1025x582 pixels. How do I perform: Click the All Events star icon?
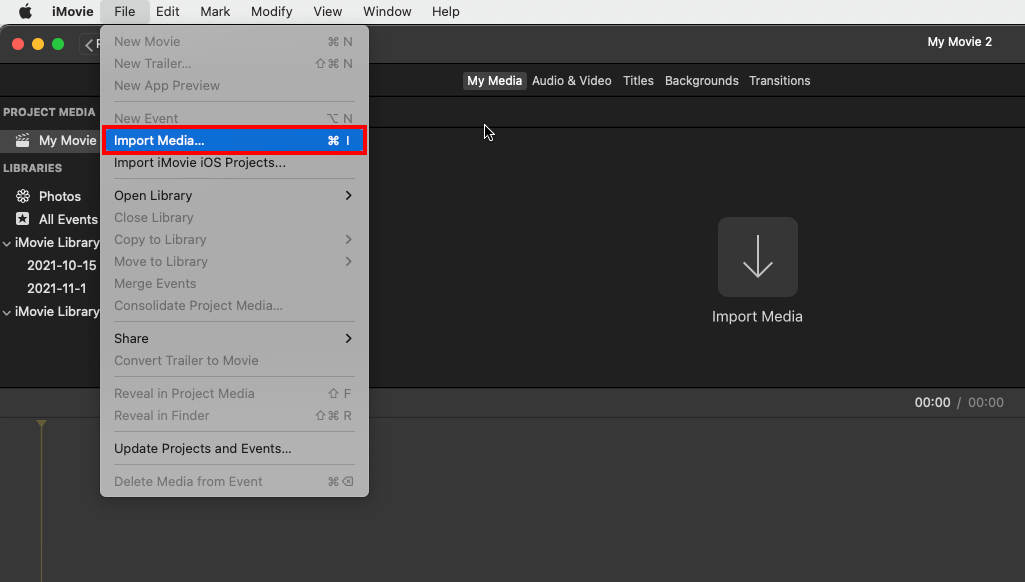[23, 219]
